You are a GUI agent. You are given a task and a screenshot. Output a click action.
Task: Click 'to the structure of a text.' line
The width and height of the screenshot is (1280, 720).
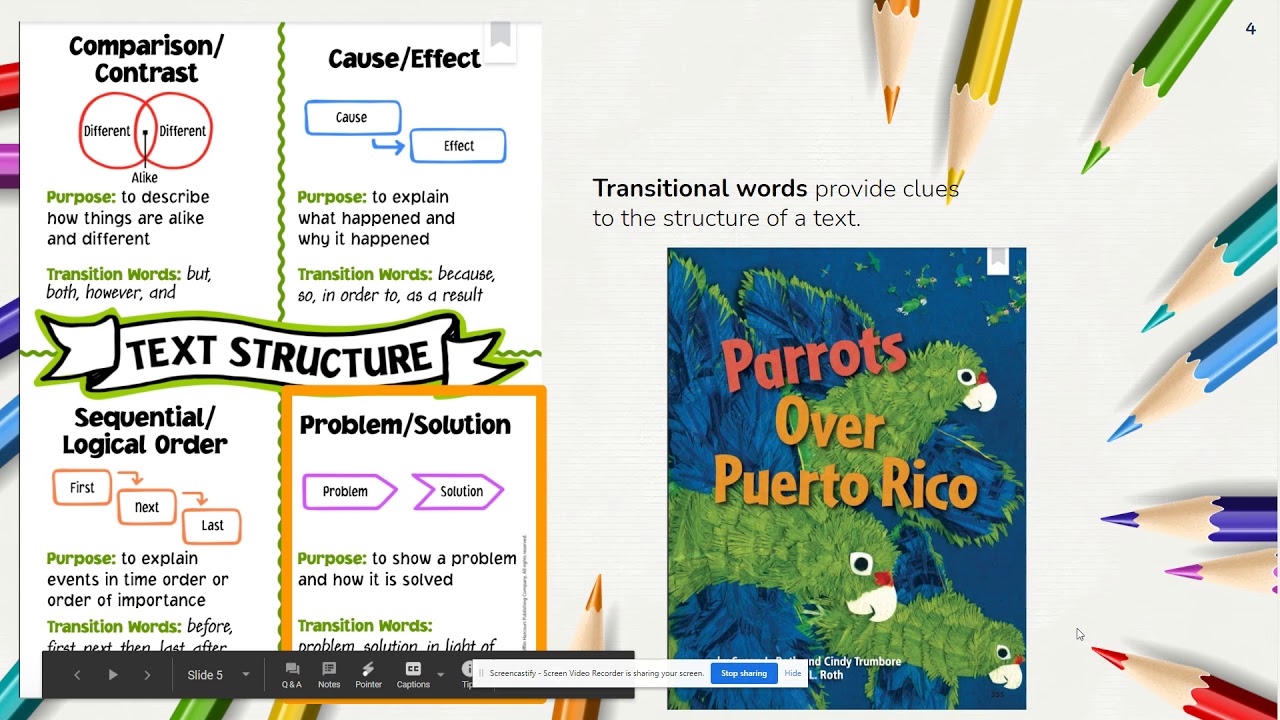(x=726, y=218)
